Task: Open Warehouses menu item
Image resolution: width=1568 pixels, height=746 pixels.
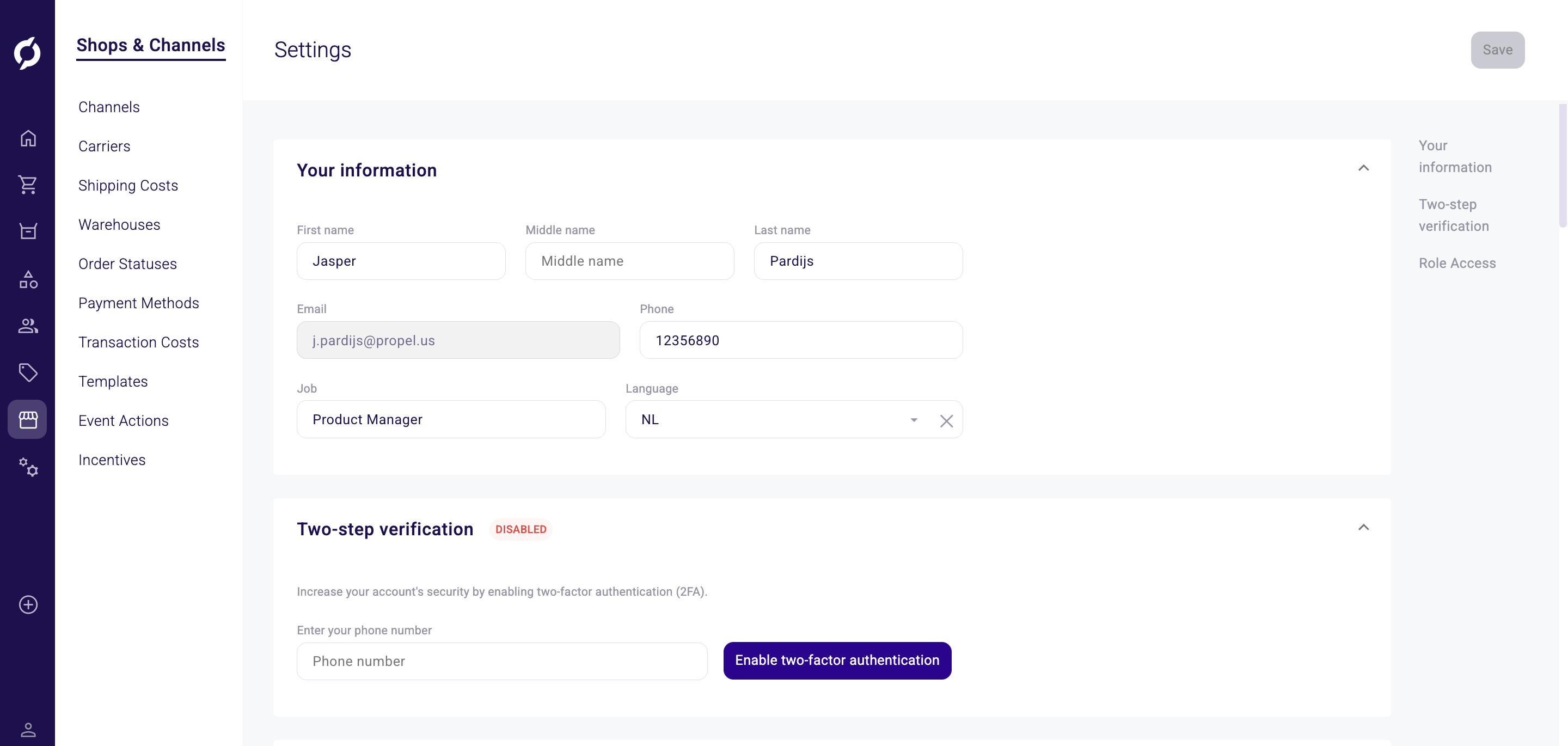Action: click(x=119, y=225)
